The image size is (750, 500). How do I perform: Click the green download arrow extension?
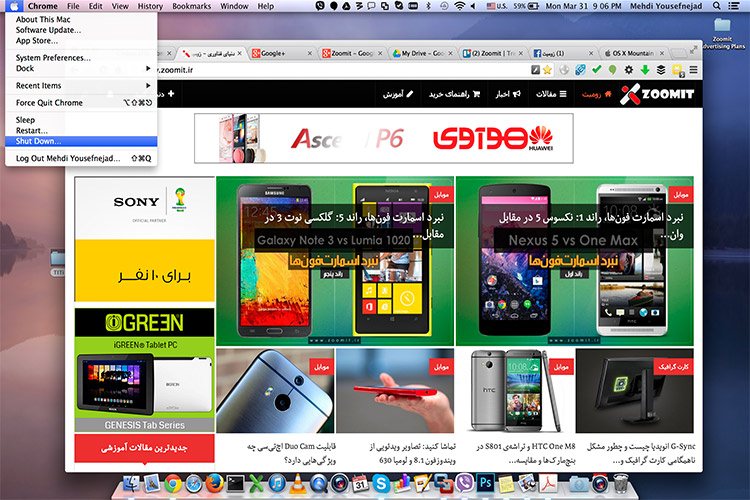[645, 70]
